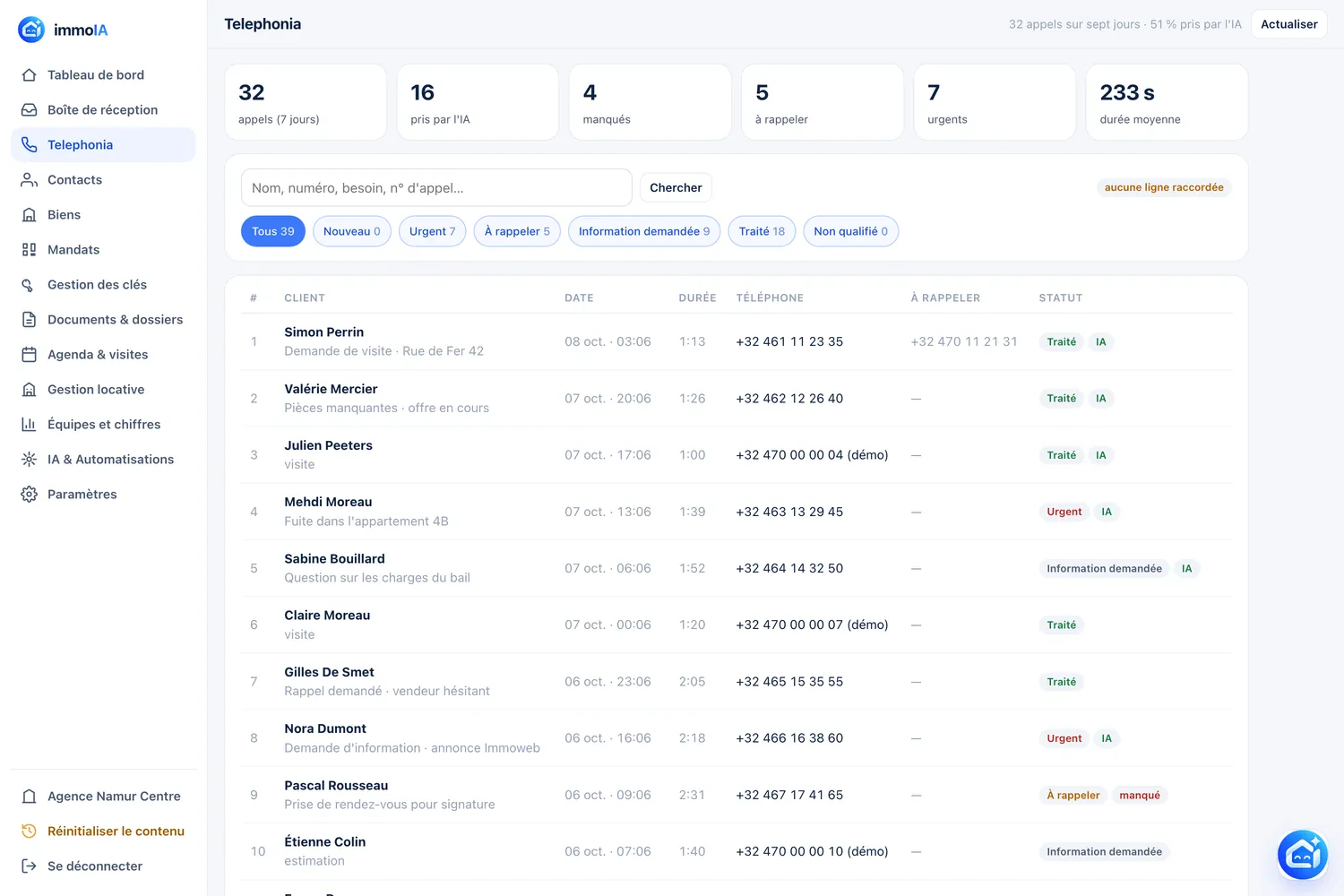Click phone number +32 464 14 32 50
The image size is (1344, 896).
[x=789, y=568]
